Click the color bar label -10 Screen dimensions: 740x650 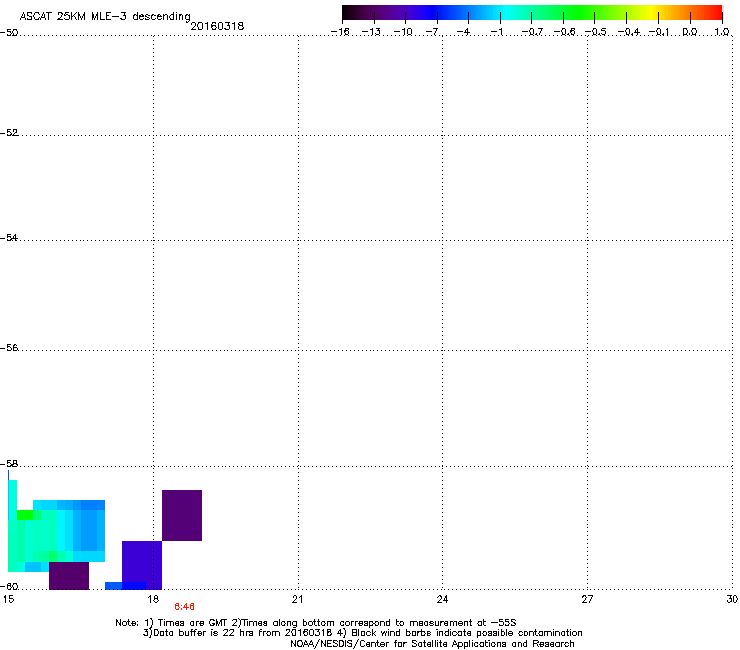pos(403,32)
